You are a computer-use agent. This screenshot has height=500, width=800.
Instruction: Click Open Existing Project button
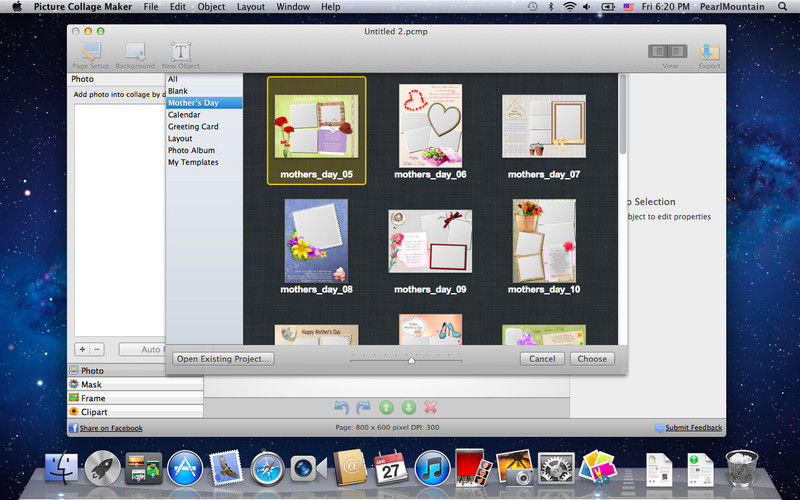pos(223,358)
